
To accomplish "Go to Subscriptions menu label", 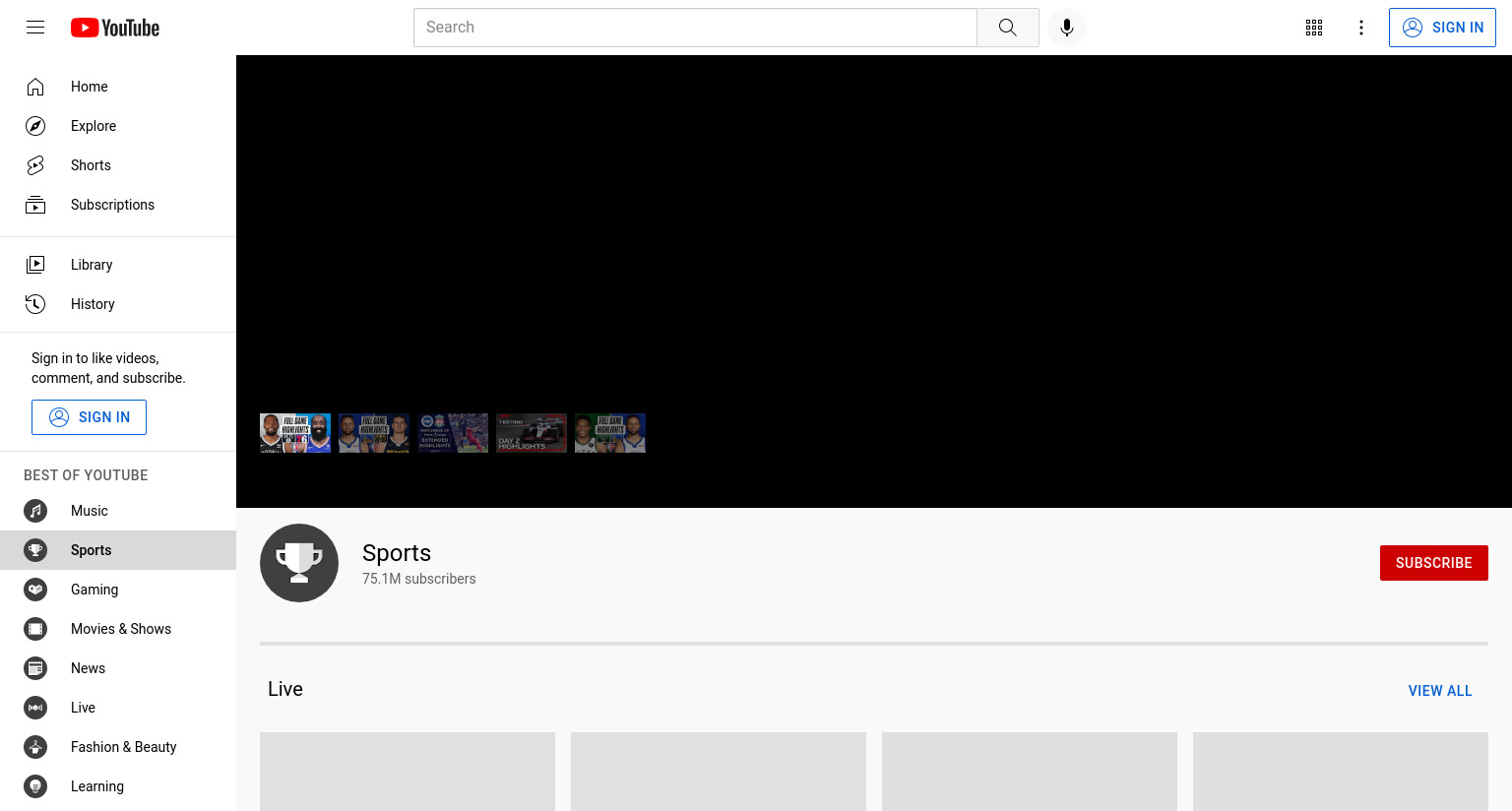I will pos(112,205).
